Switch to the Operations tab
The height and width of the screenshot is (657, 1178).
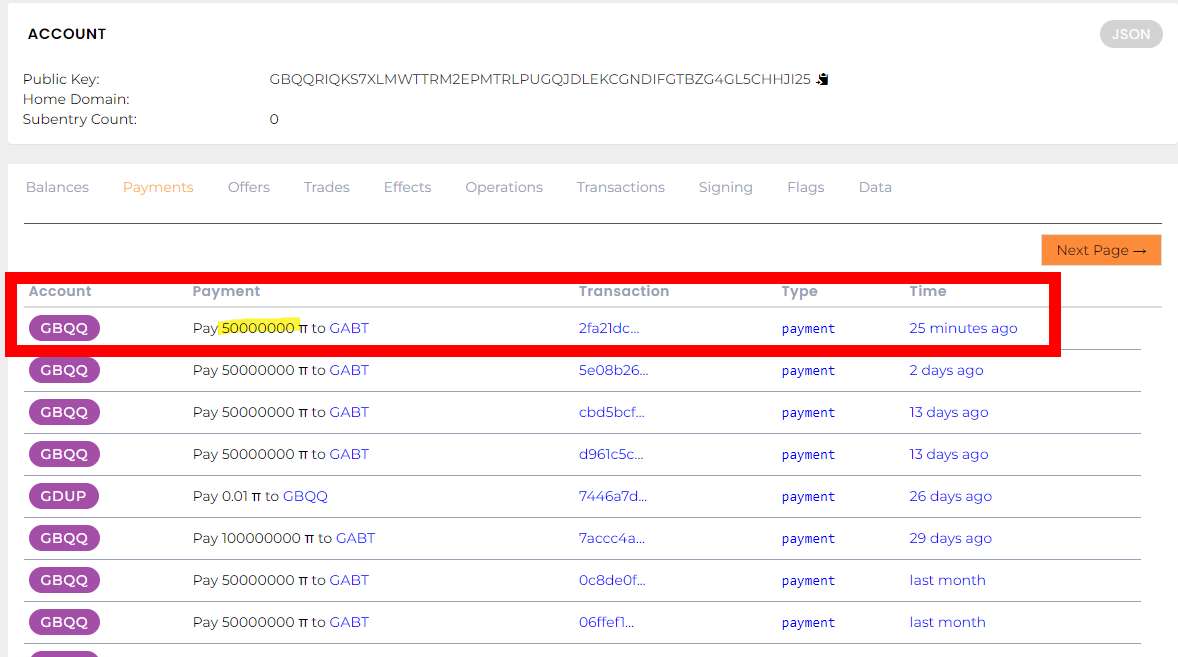504,187
